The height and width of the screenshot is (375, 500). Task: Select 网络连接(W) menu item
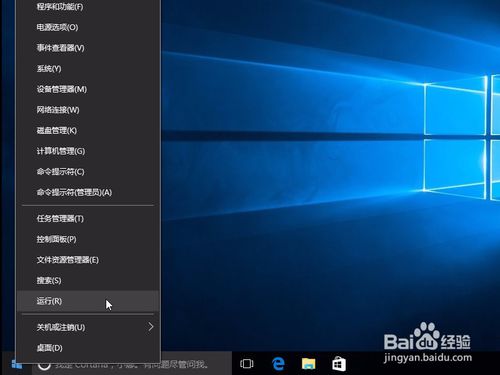[88, 110]
